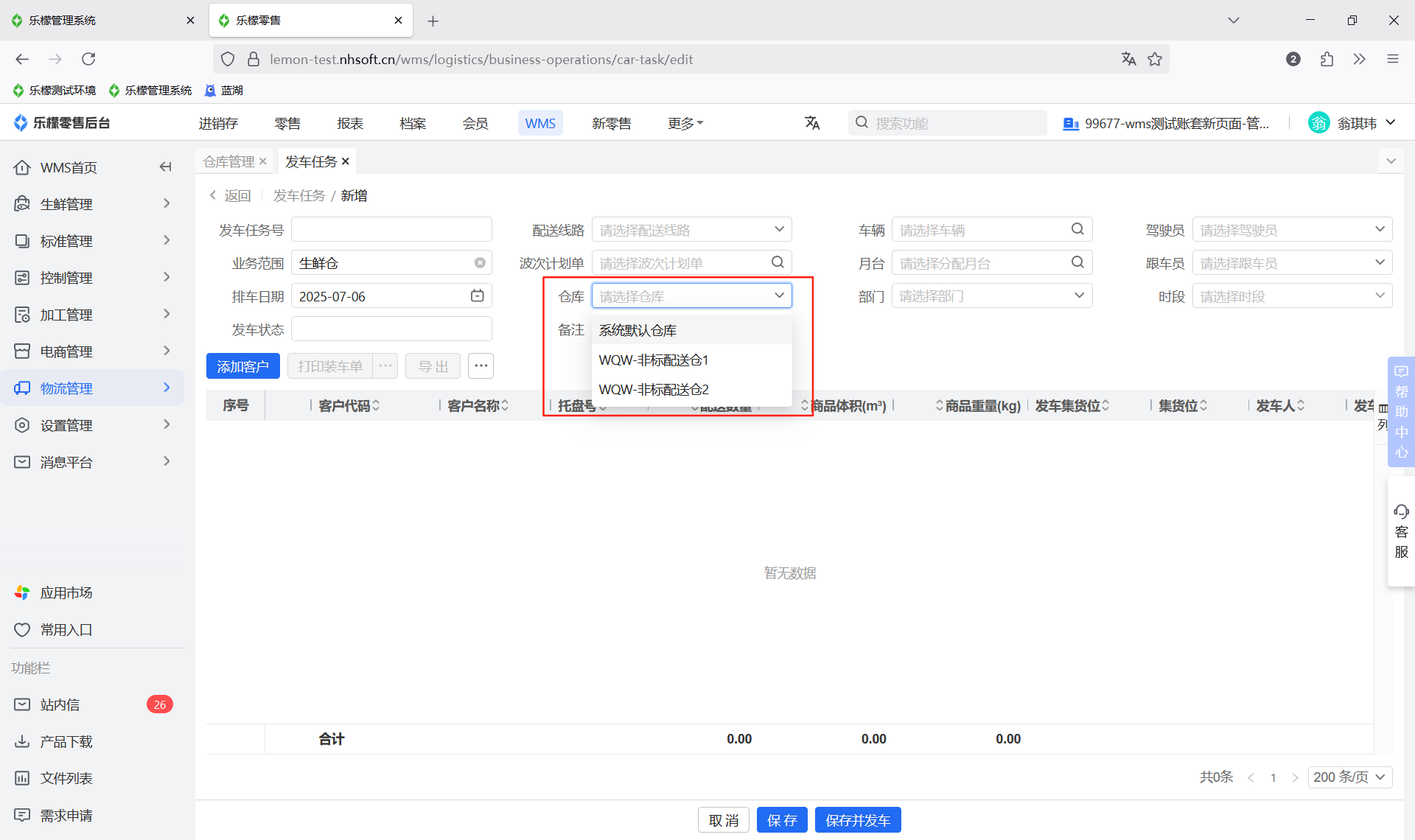This screenshot has height=840, width=1415.
Task: Click the 取消 button
Action: click(x=723, y=820)
